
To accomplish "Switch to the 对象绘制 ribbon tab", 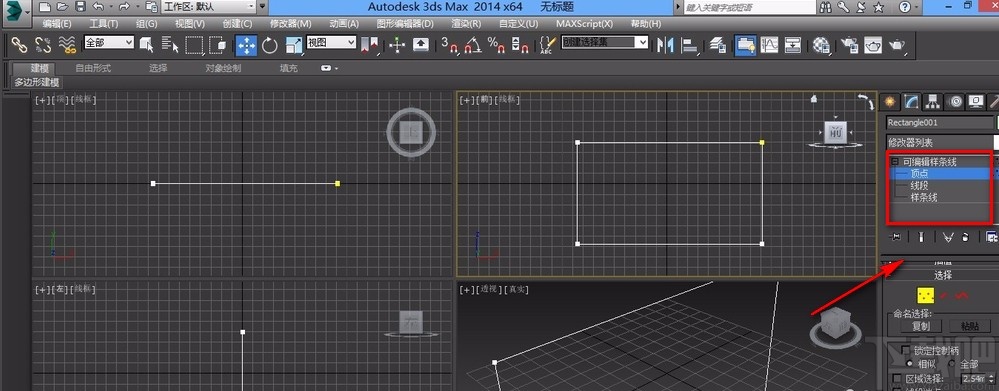I will (223, 68).
